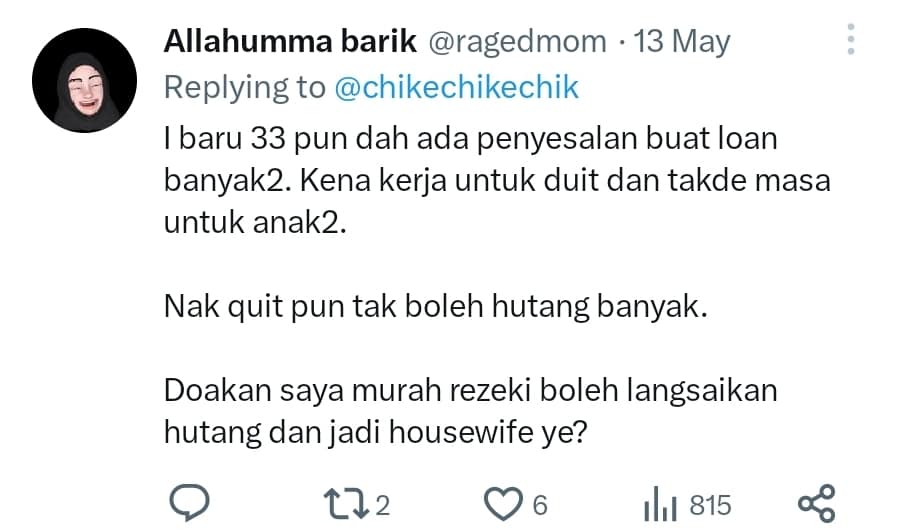Image resolution: width=904 pixels, height=530 pixels.
Task: Select the line ending 'jadi housewife ye?'
Action: (x=375, y=433)
